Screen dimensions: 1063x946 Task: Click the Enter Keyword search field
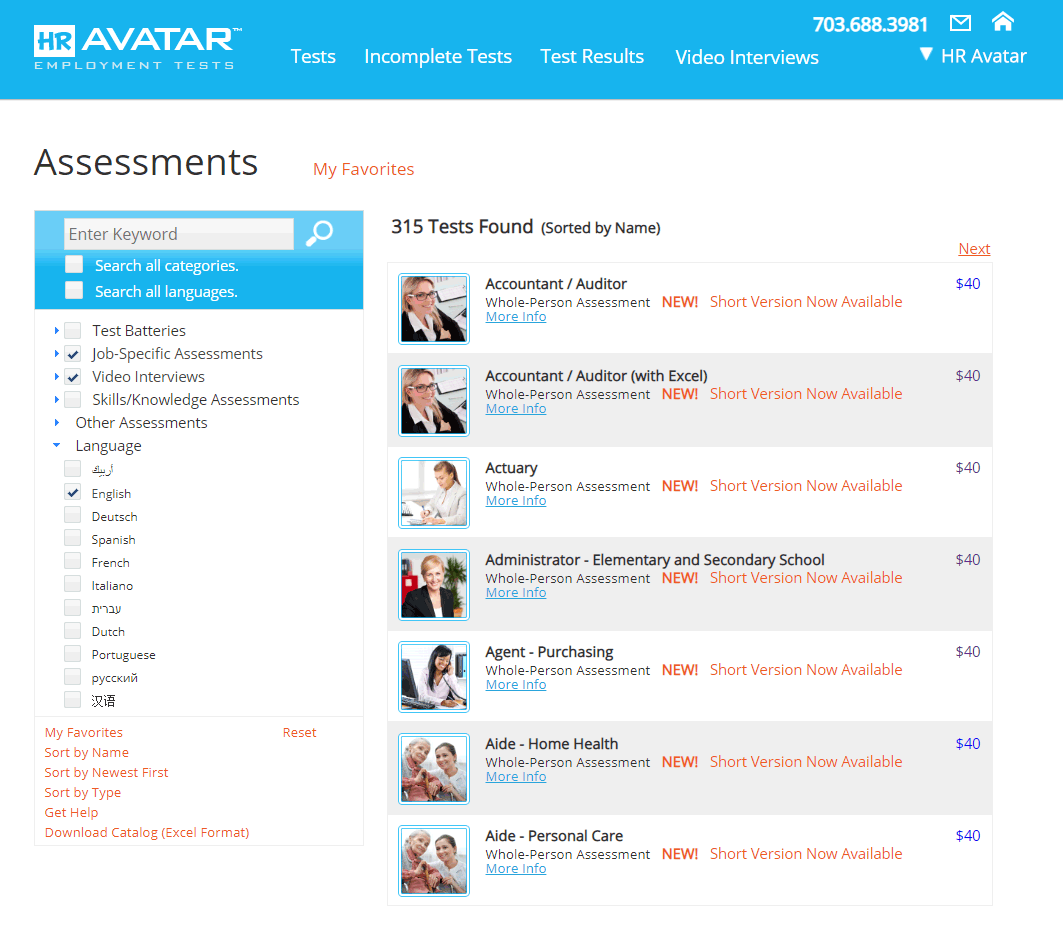pos(179,234)
